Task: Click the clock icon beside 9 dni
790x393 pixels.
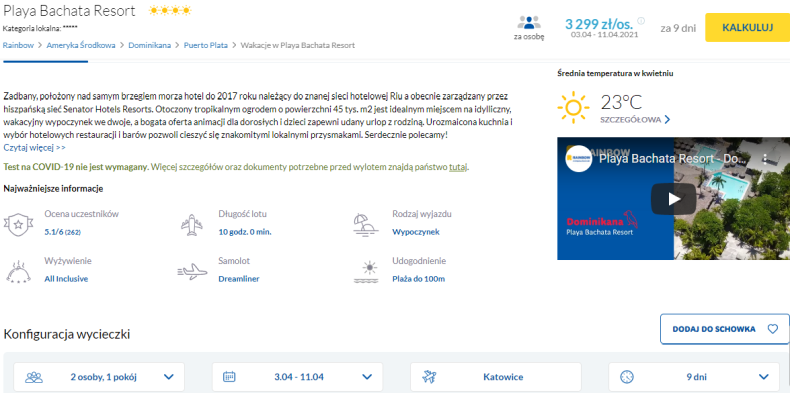Action: (x=627, y=377)
